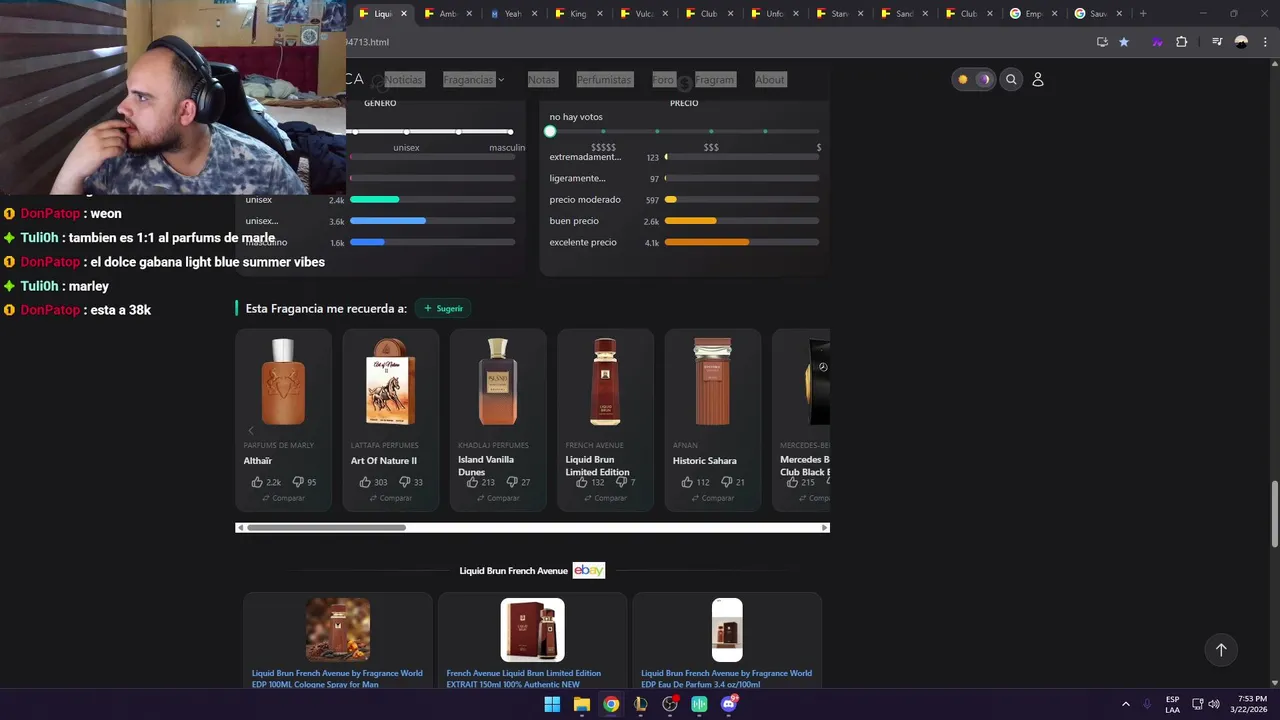The width and height of the screenshot is (1280, 720).
Task: Open the media control icon in Chrome toolbar
Action: [1217, 42]
